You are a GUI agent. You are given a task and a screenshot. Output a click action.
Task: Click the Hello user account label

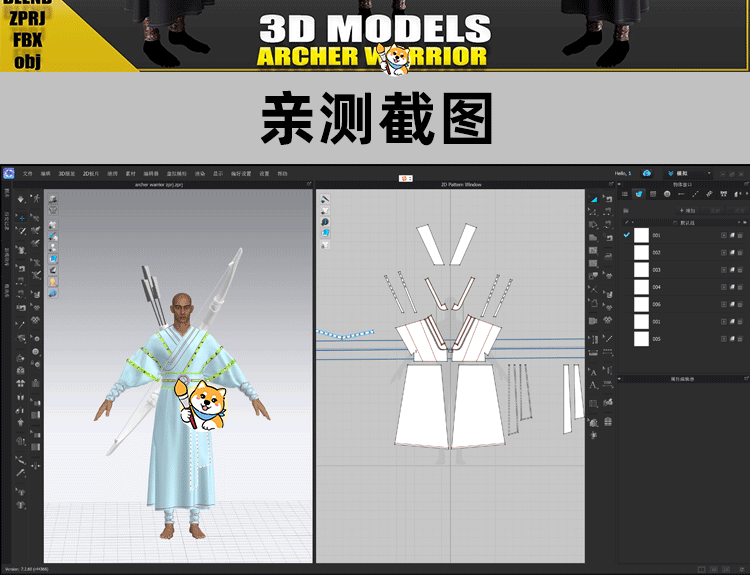(621, 174)
